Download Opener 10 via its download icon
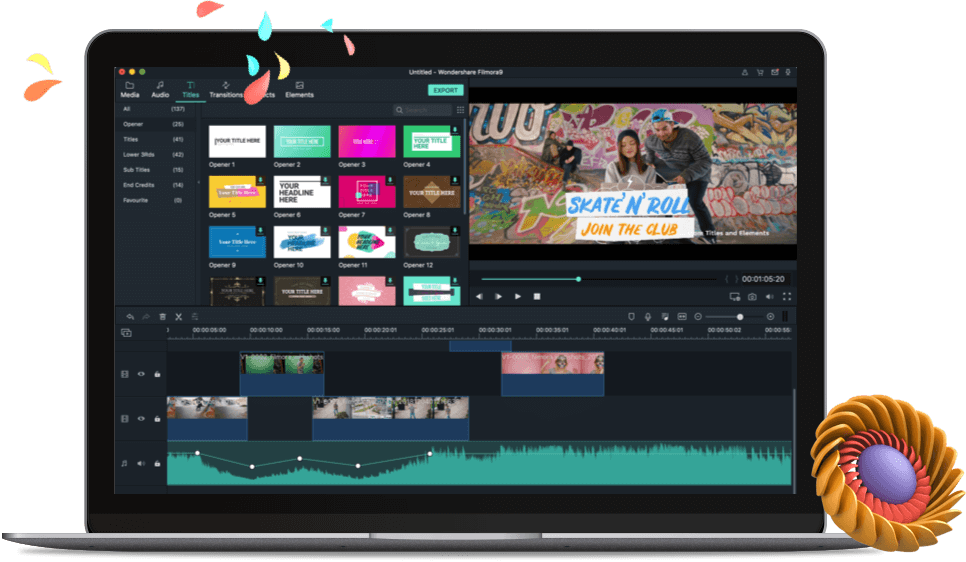This screenshot has width=966, height=562. (325, 230)
